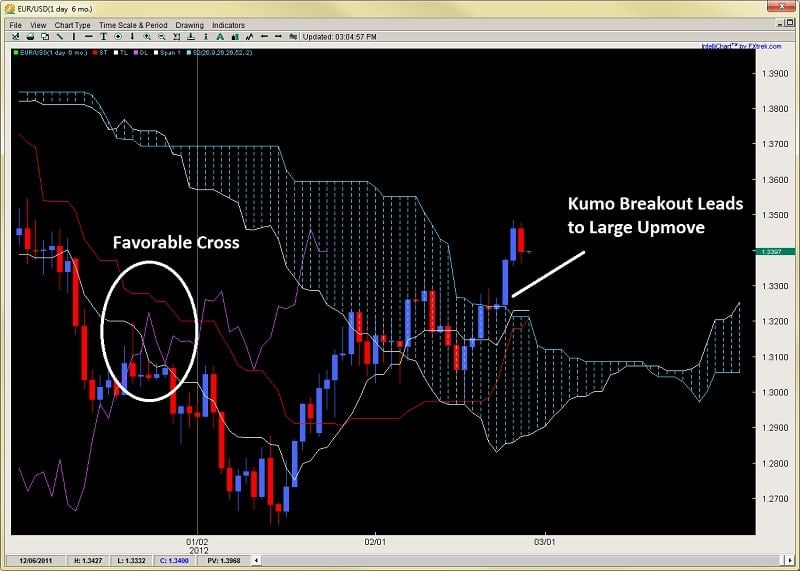800x571 pixels.
Task: Click the green letter A toolbar icon
Action: pyautogui.click(x=220, y=37)
